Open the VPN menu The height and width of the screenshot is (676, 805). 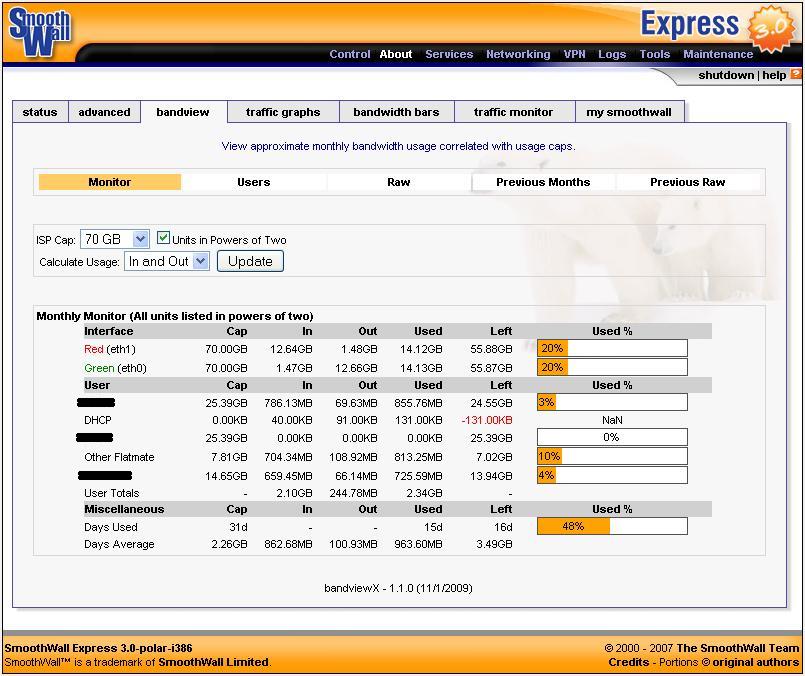[574, 54]
